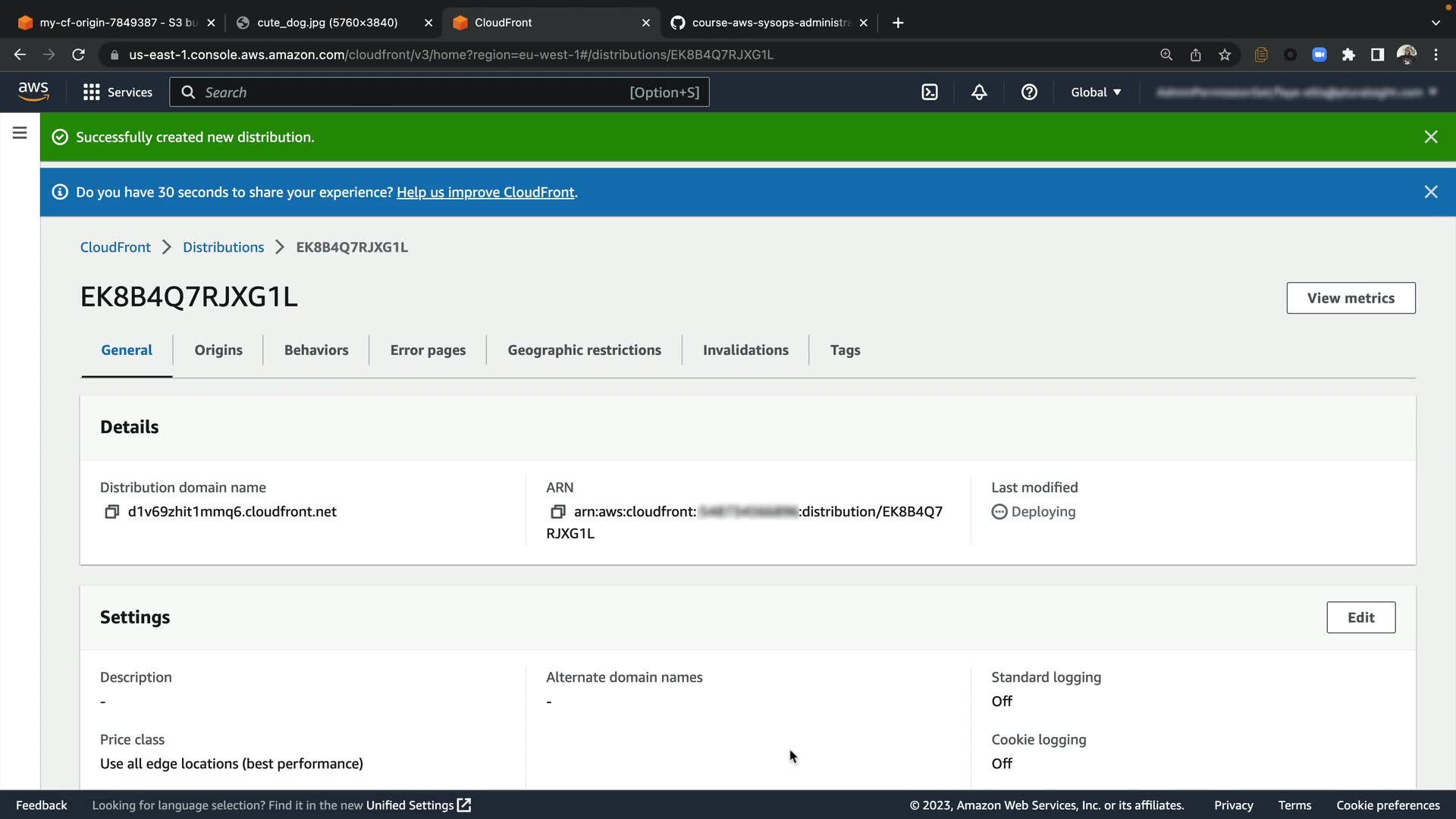Switch to the Invalidations tab
Viewport: 1456px width, 819px height.
pos(745,350)
